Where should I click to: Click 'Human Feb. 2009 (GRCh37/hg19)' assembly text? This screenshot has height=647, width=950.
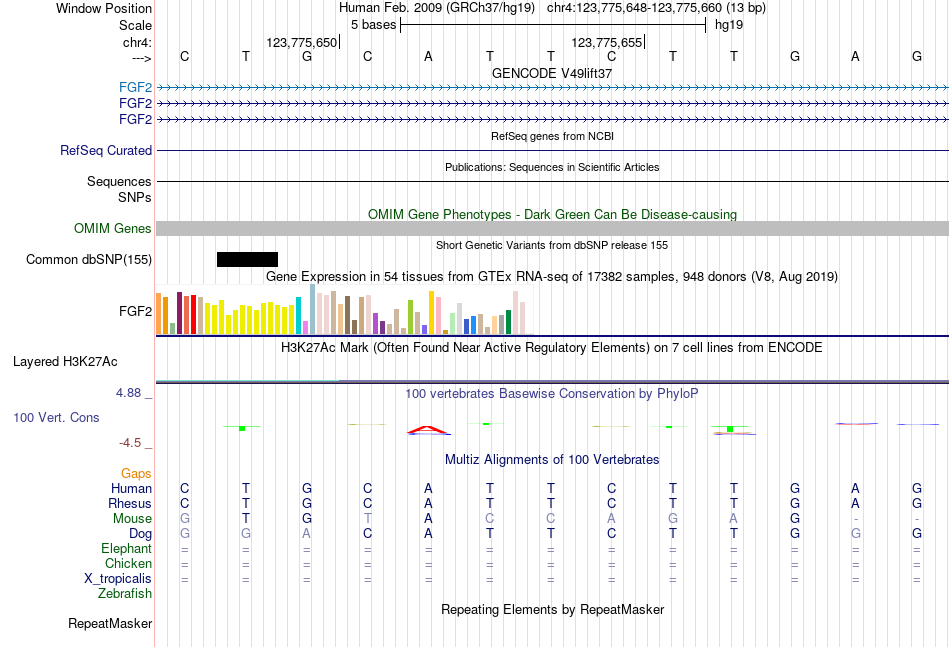(x=437, y=8)
